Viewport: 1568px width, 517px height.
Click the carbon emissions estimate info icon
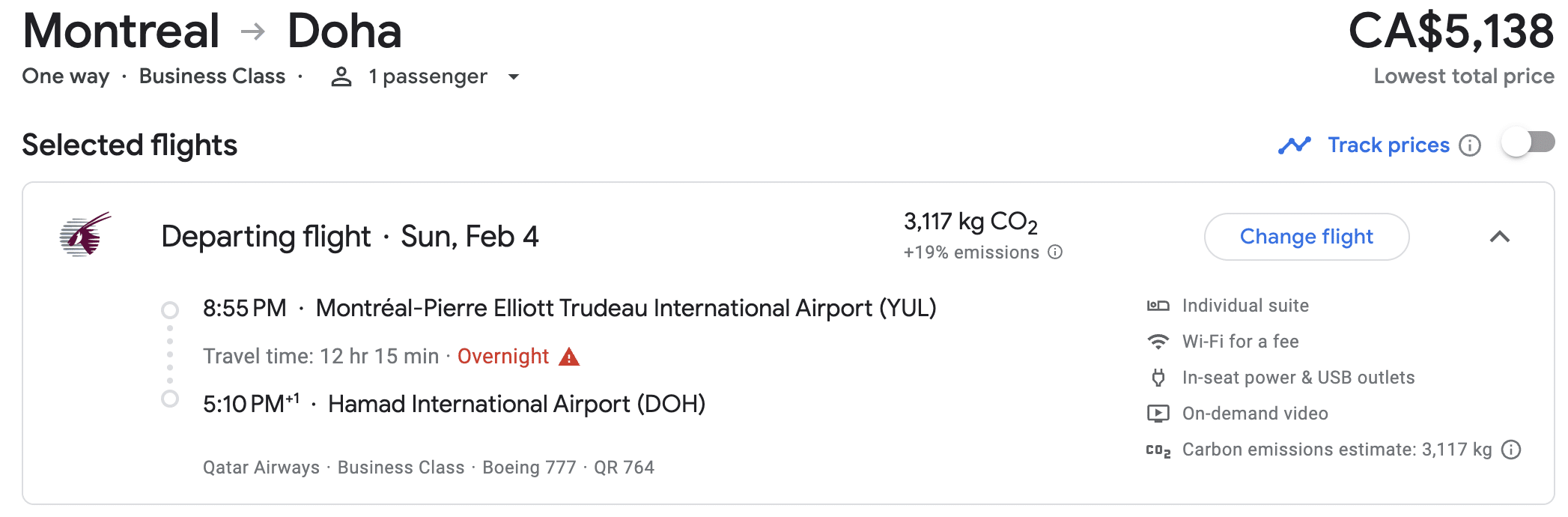[1512, 450]
